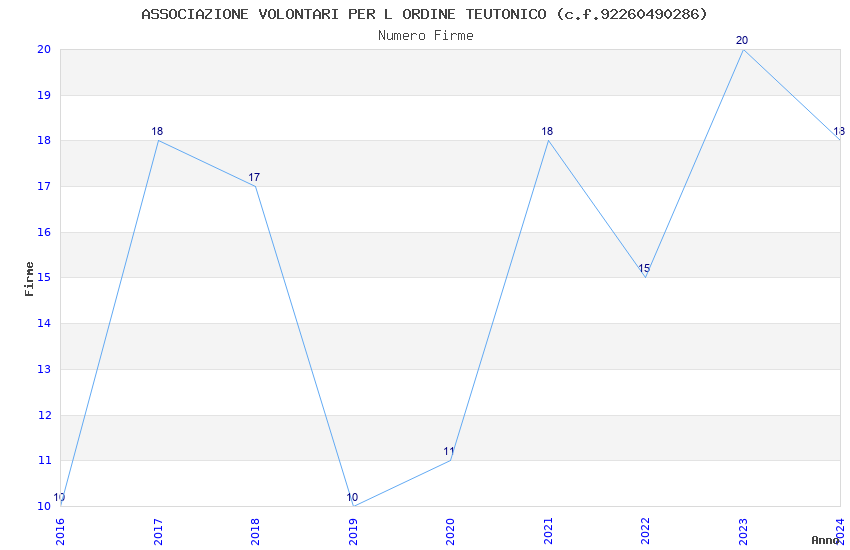Click the Anno x-axis title
Viewport: 850px width, 550px height.
point(825,540)
